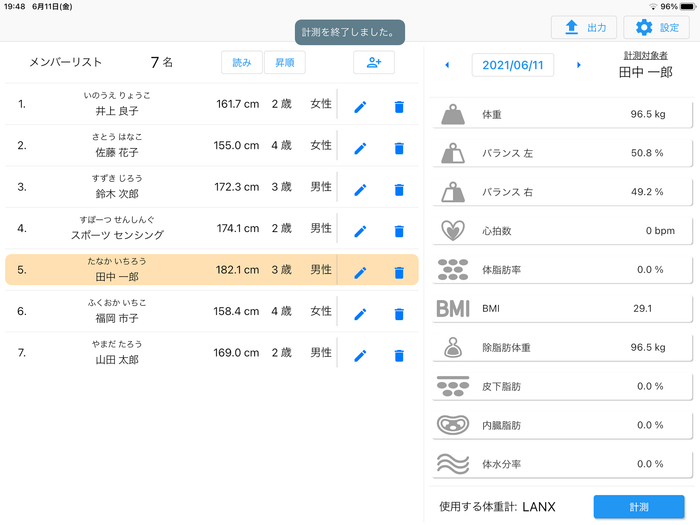Delete スポーツ センシング with trash icon
The image size is (700, 525).
[399, 231]
